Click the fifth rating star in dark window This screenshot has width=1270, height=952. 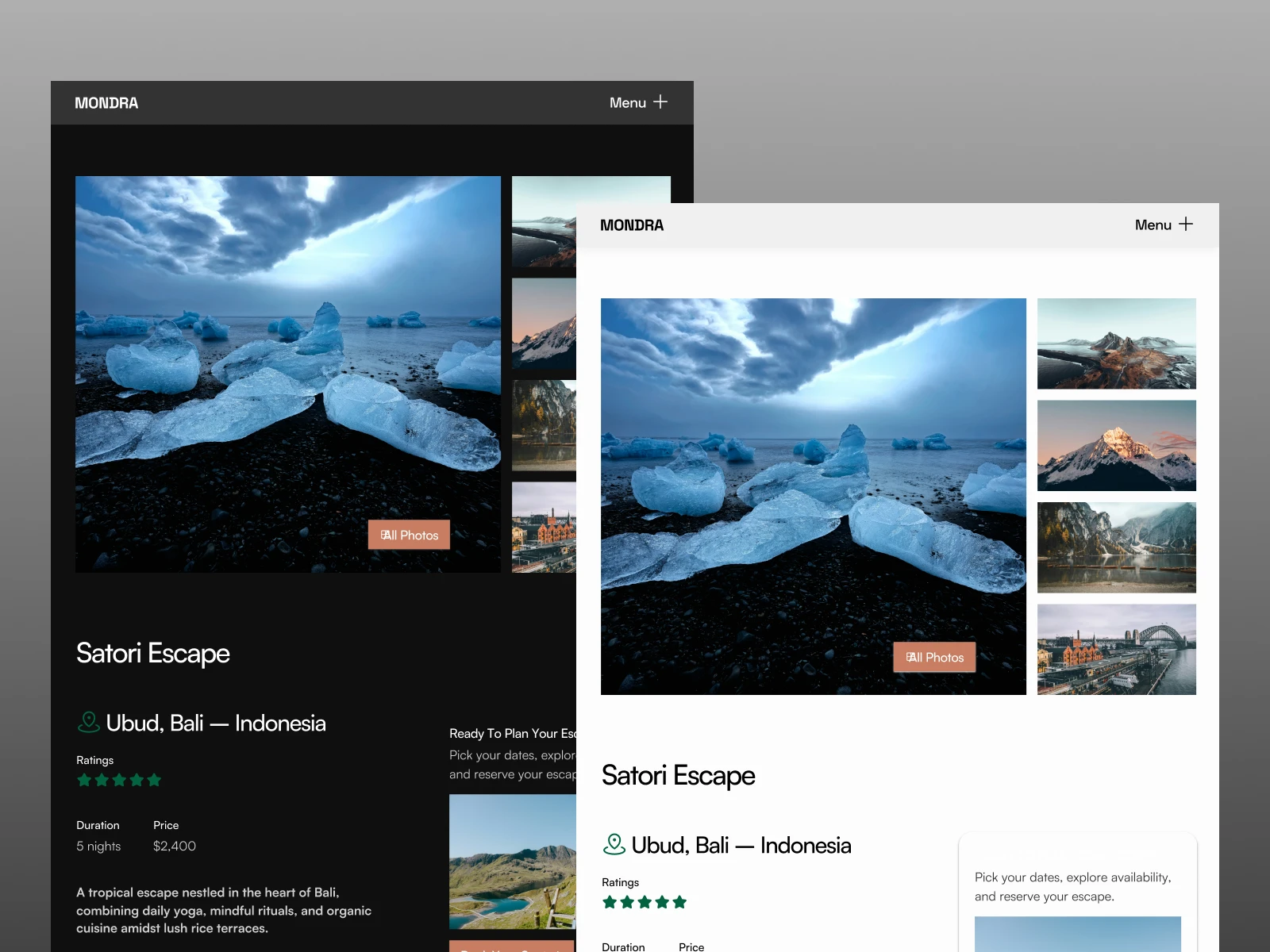[x=154, y=780]
